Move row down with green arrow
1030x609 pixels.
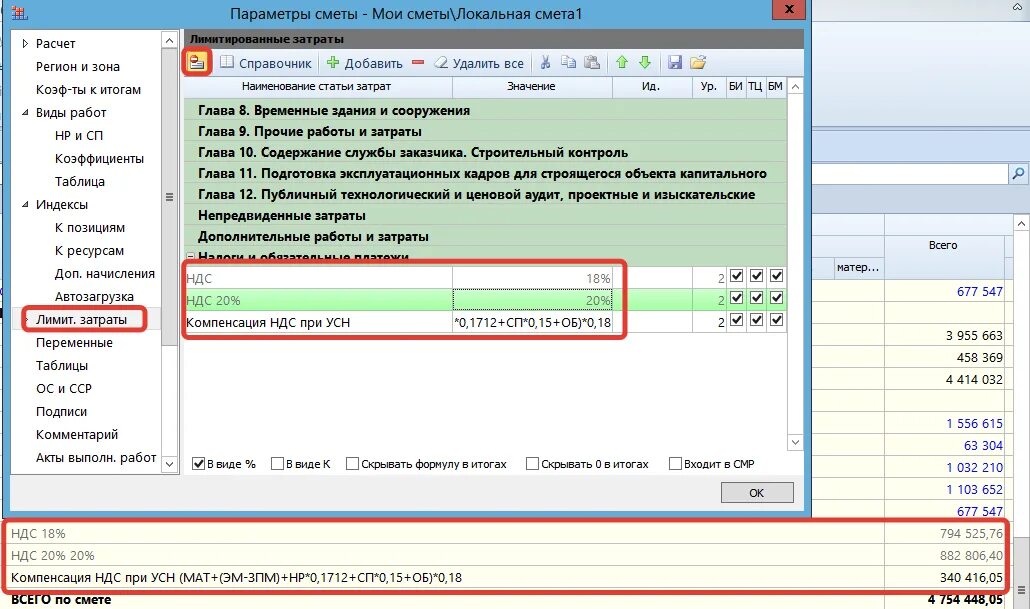click(645, 62)
